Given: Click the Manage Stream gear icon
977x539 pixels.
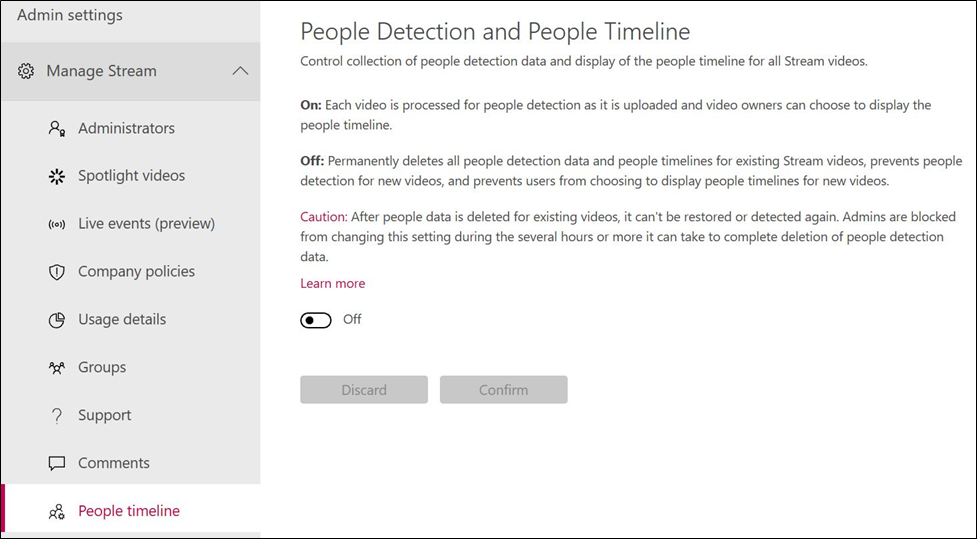Looking at the screenshot, I should tap(26, 71).
